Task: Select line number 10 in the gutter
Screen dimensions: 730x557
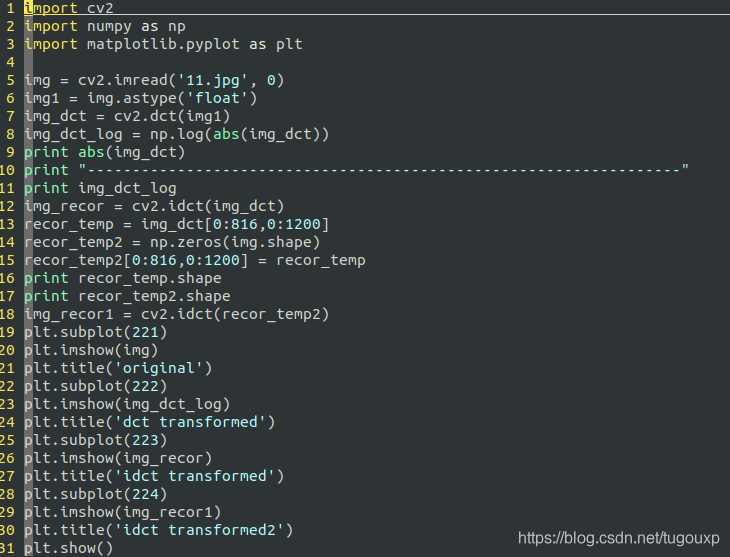Action: point(7,170)
